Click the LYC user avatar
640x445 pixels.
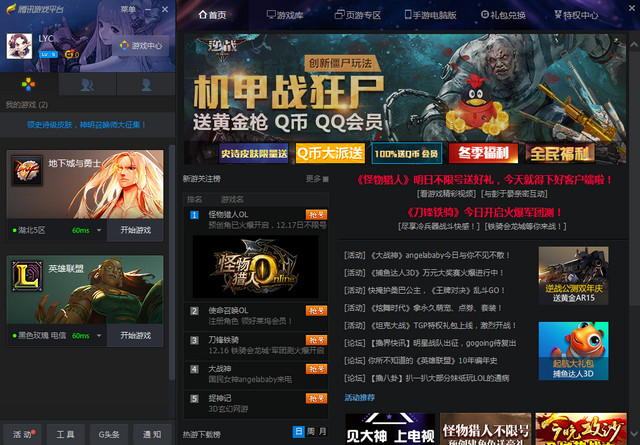coord(20,46)
